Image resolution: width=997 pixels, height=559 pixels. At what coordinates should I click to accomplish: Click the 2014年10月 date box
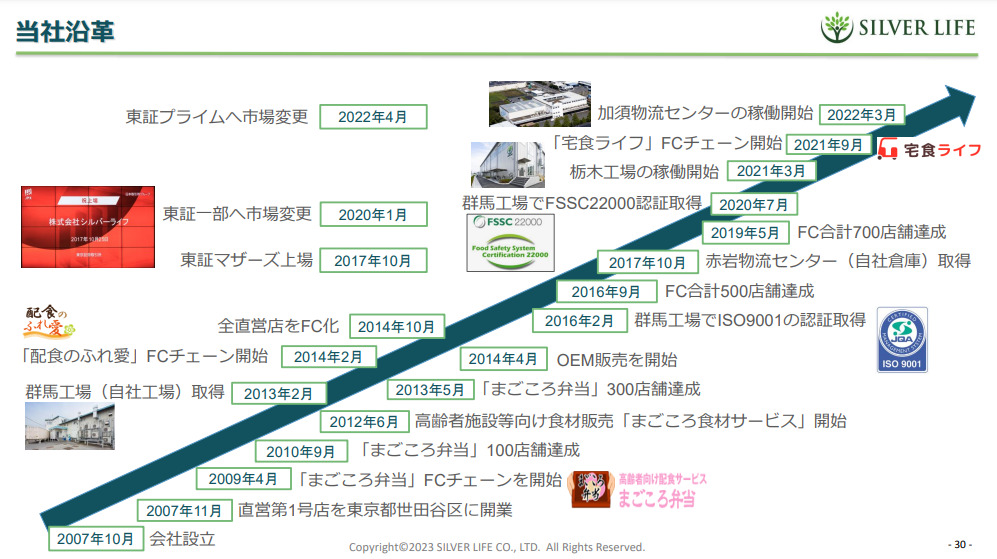coord(397,327)
